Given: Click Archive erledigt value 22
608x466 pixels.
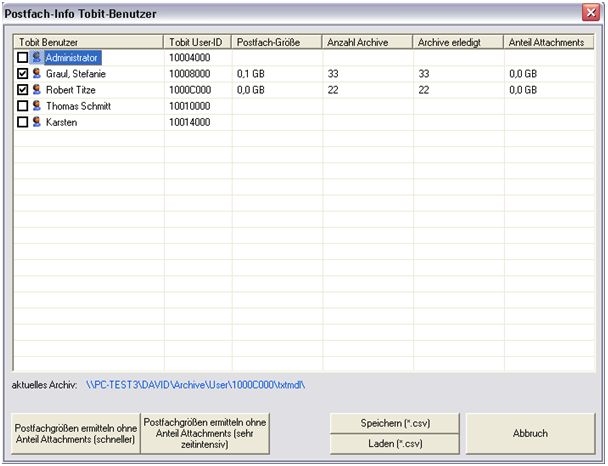Looking at the screenshot, I should 424,90.
